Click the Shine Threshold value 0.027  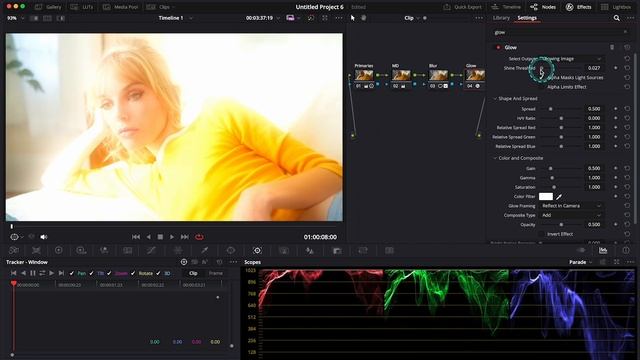click(593, 68)
